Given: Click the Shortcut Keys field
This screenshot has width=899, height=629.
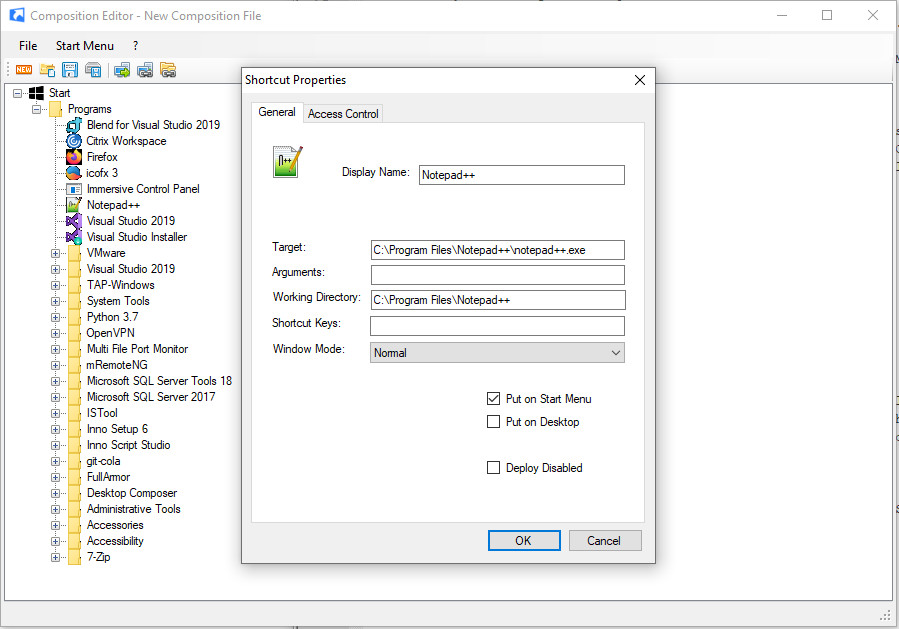Looking at the screenshot, I should click(498, 326).
